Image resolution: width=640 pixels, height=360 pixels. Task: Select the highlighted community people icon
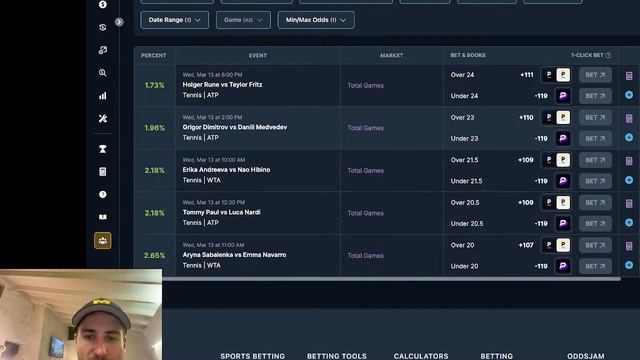click(x=103, y=240)
